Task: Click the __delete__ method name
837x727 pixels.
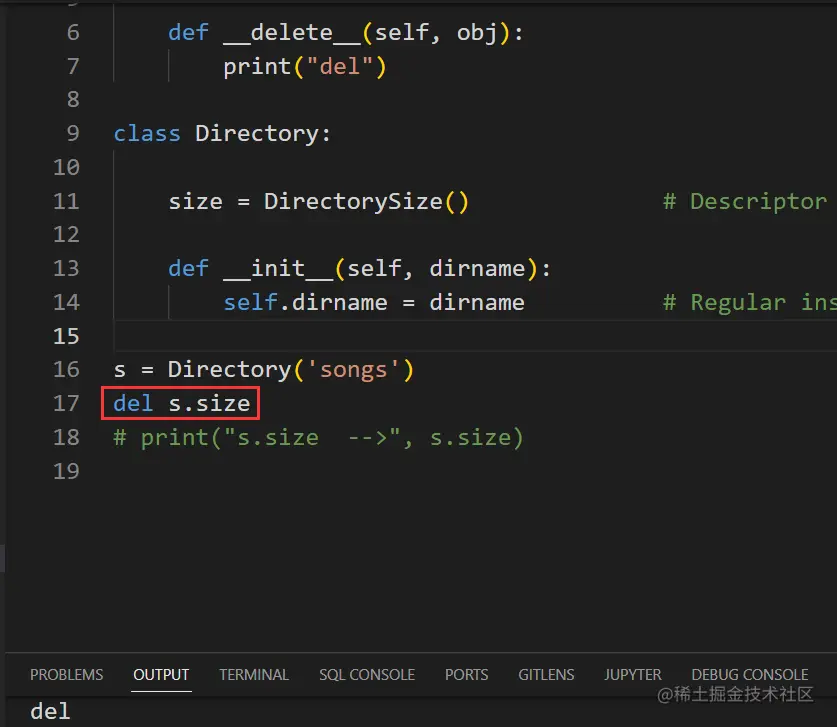Action: point(292,33)
